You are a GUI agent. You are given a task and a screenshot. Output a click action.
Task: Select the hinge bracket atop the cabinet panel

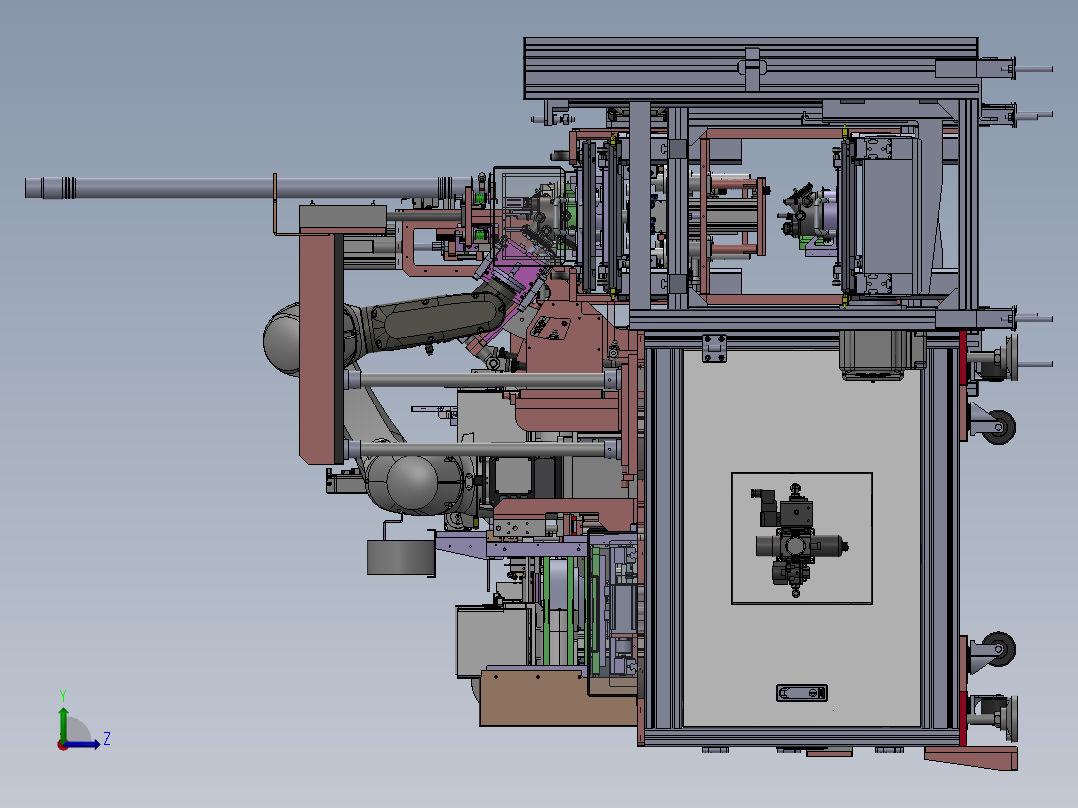pos(714,348)
